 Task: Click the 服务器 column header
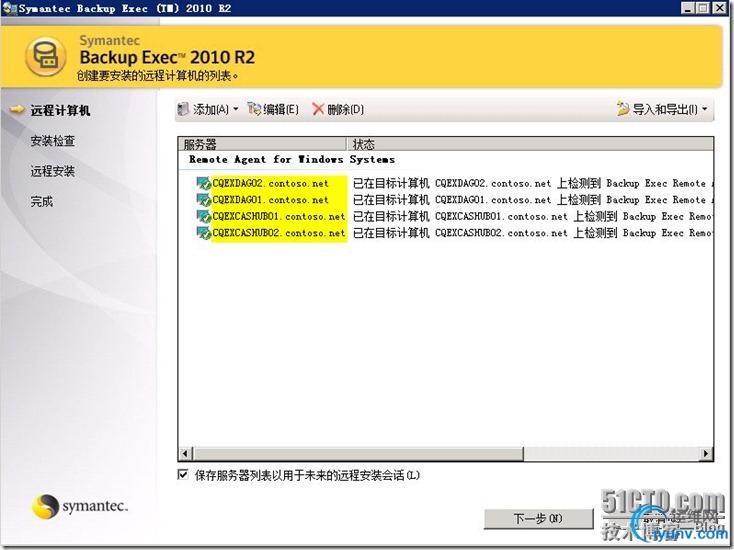[262, 144]
